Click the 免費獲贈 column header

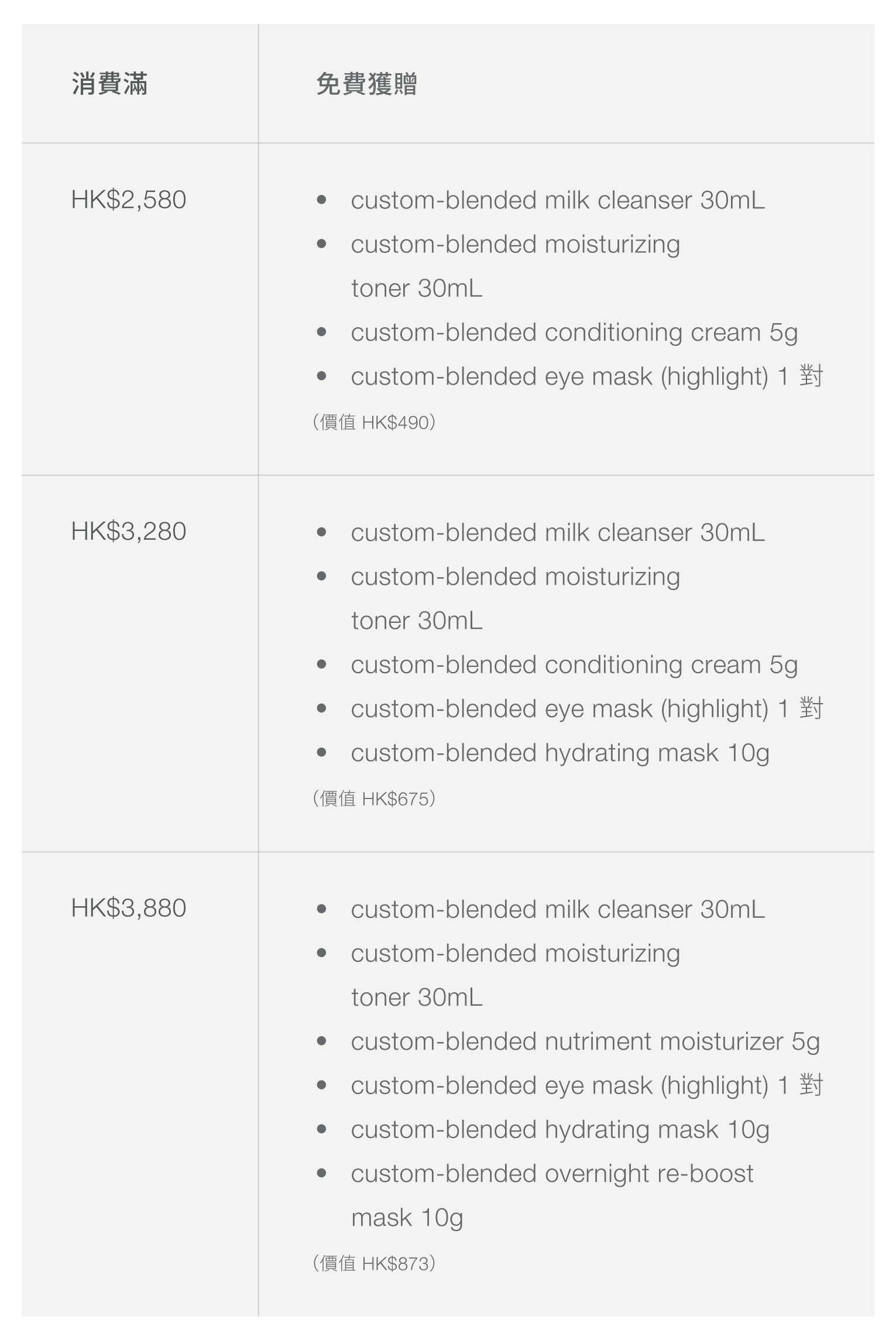[x=366, y=84]
